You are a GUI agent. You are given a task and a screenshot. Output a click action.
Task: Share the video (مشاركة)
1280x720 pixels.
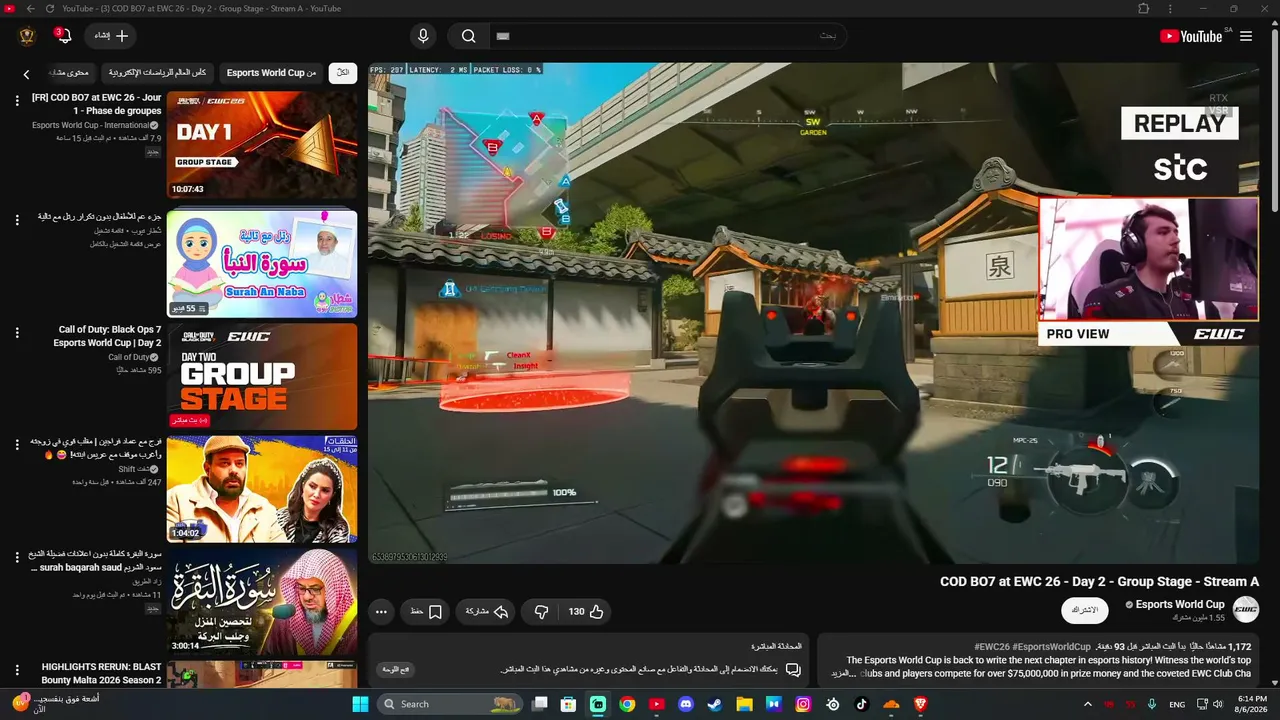coord(487,611)
